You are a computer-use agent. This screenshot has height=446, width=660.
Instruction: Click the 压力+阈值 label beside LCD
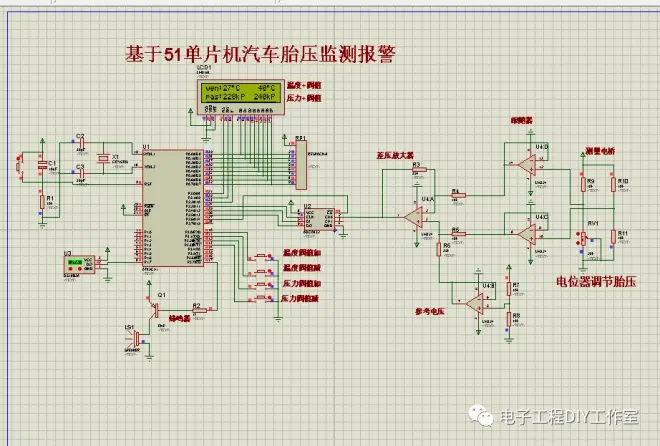[304, 98]
